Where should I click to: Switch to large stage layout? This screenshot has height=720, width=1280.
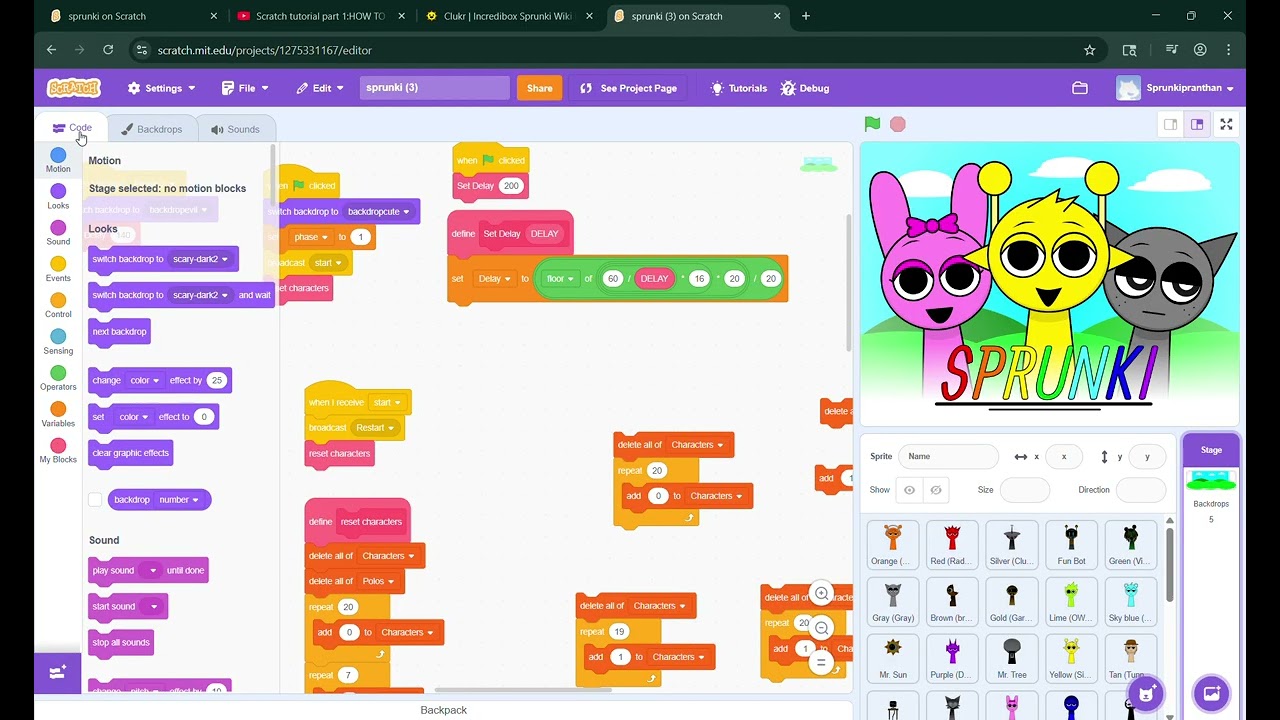(1197, 124)
